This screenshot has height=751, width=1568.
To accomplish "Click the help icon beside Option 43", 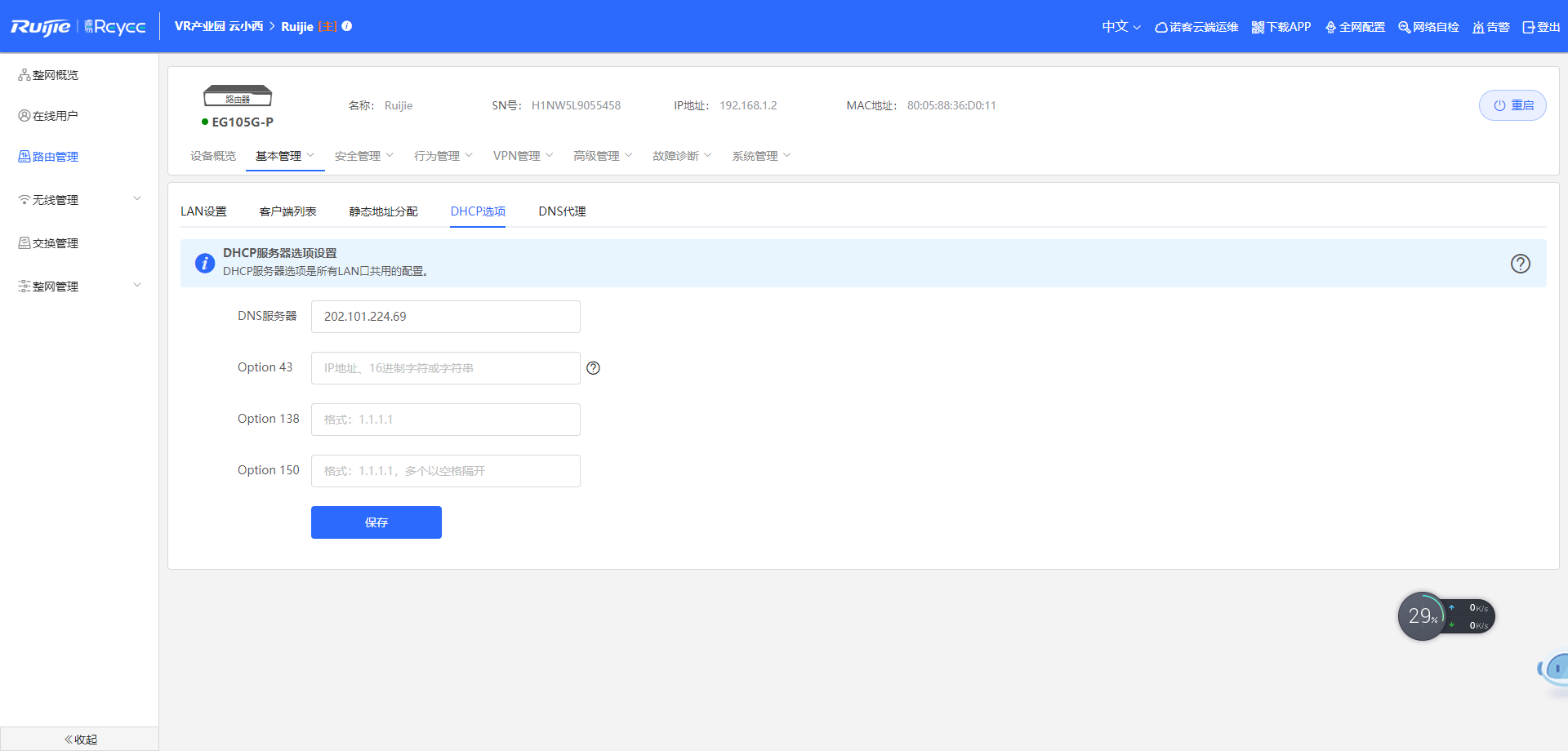I will coord(593,368).
